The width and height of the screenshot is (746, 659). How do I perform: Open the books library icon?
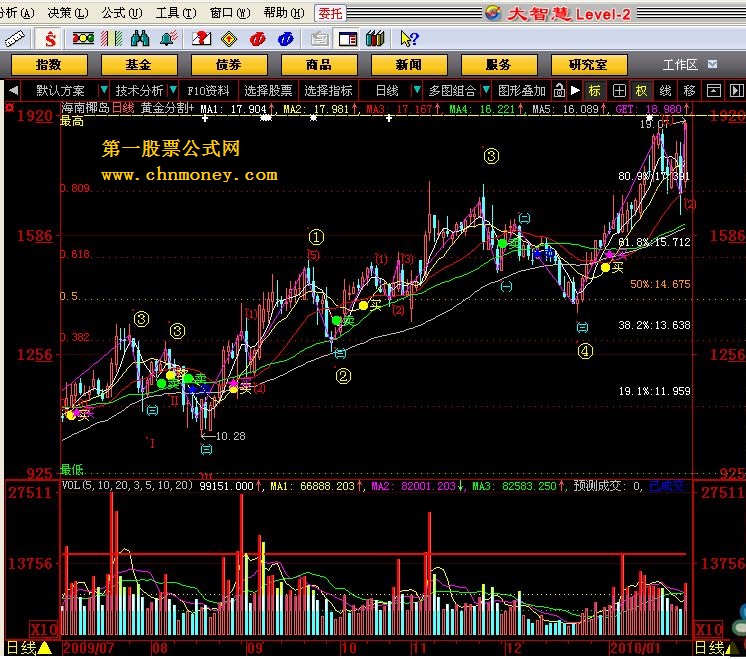coord(375,39)
